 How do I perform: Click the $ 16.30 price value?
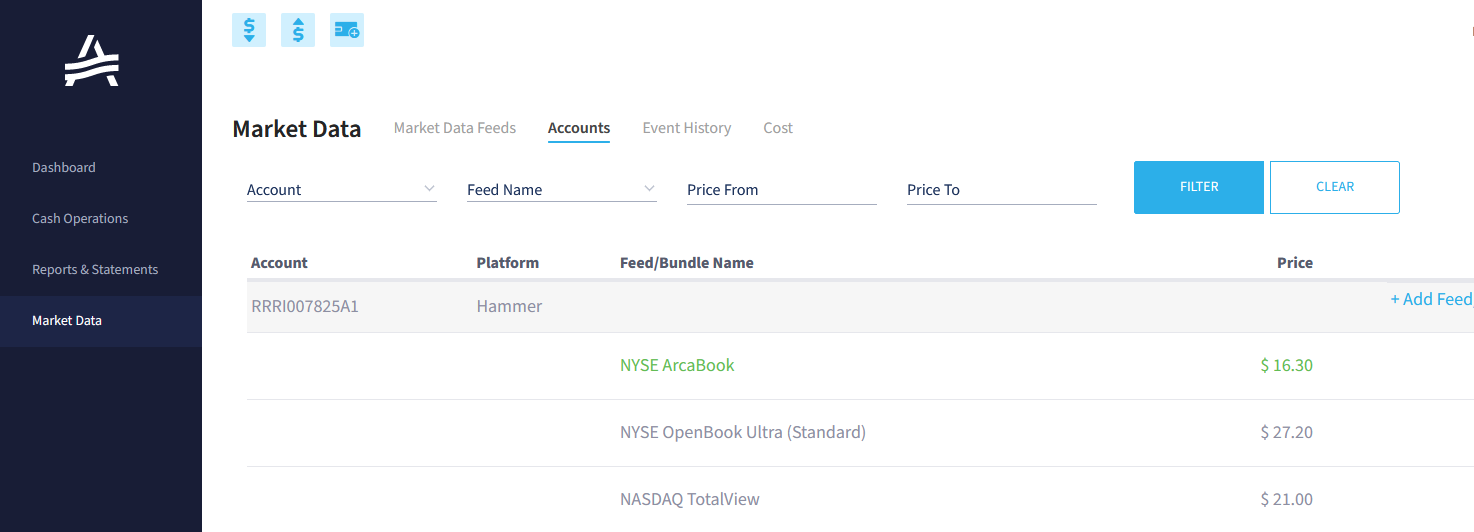tap(1287, 365)
